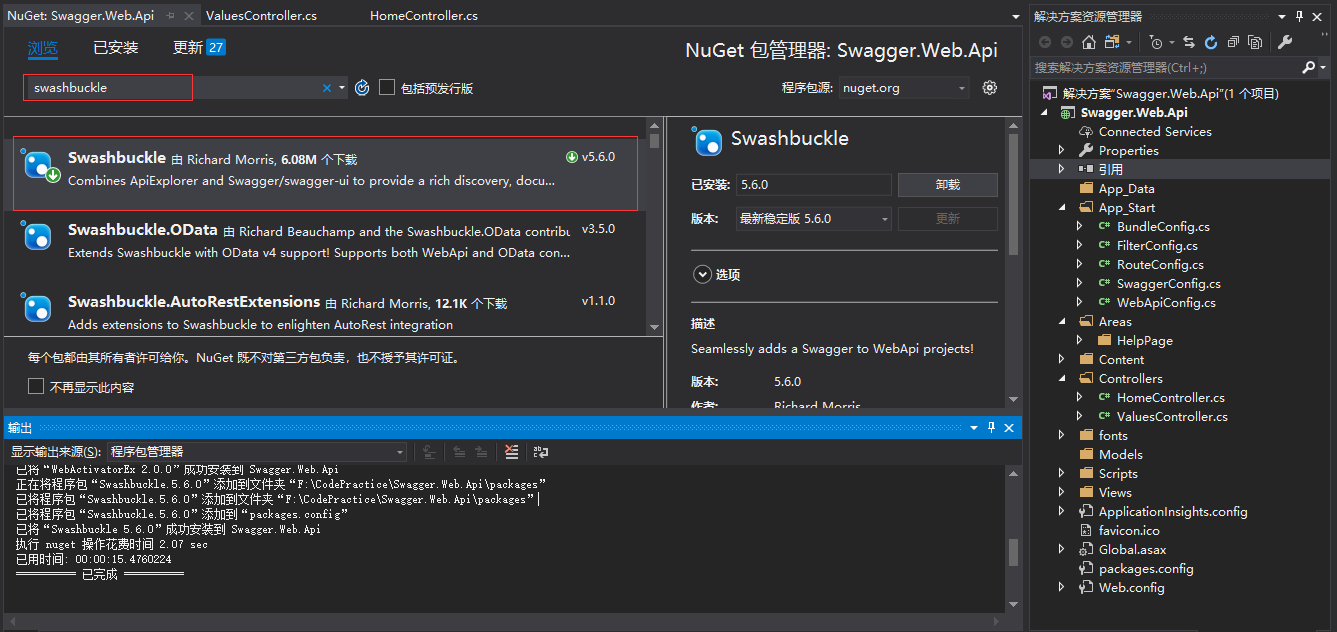Click the search magnifier in Solution Explorer
The height and width of the screenshot is (632, 1337).
click(x=1309, y=67)
